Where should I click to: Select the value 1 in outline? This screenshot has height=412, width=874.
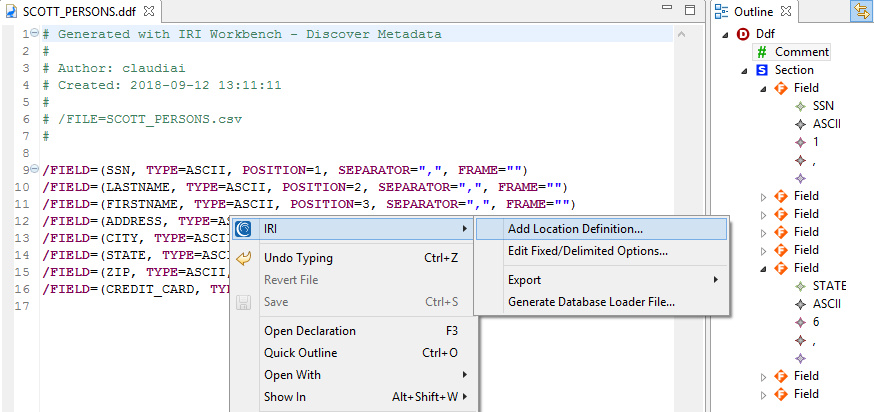(x=816, y=142)
